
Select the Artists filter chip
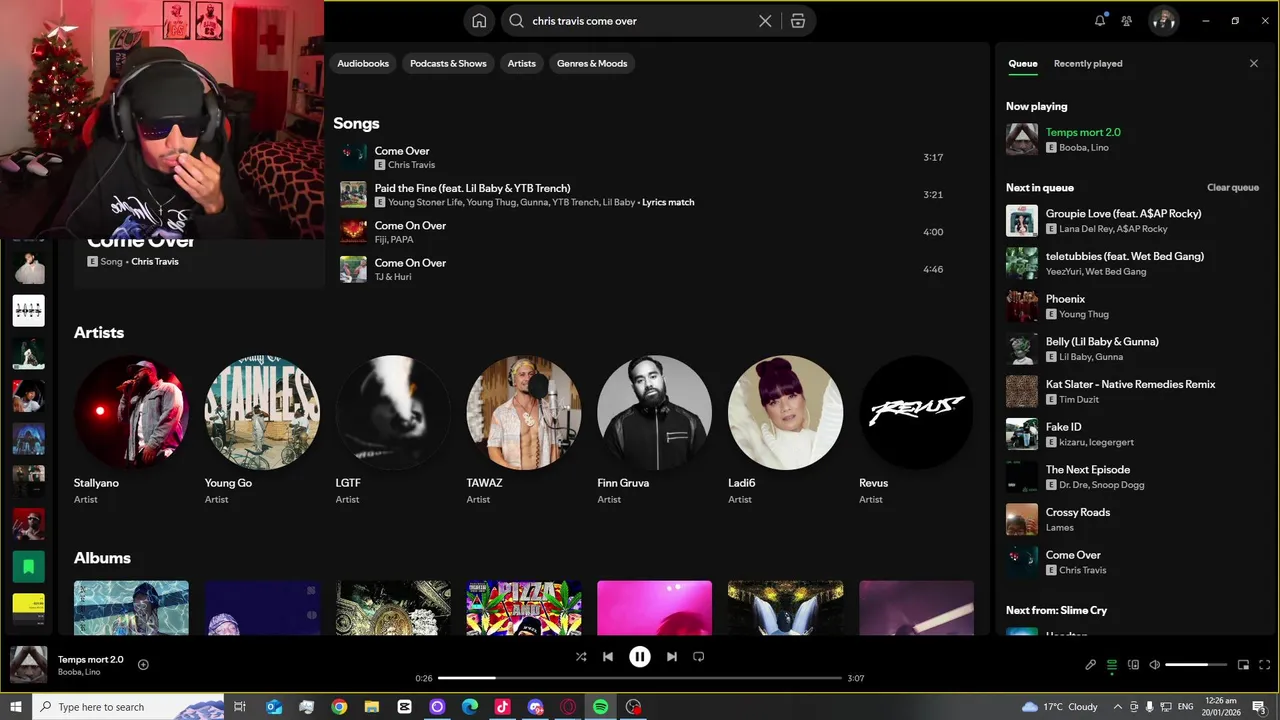click(521, 63)
